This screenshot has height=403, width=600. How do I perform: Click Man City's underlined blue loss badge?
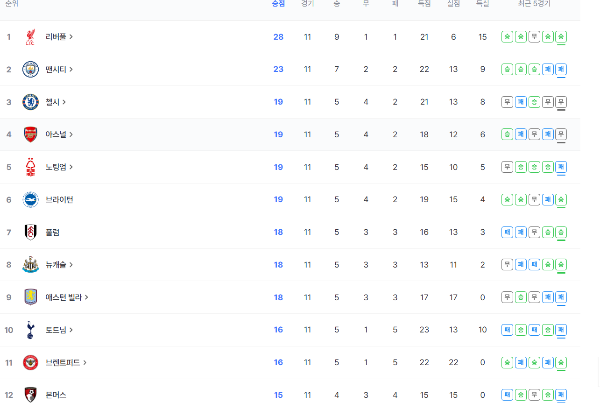click(x=561, y=70)
